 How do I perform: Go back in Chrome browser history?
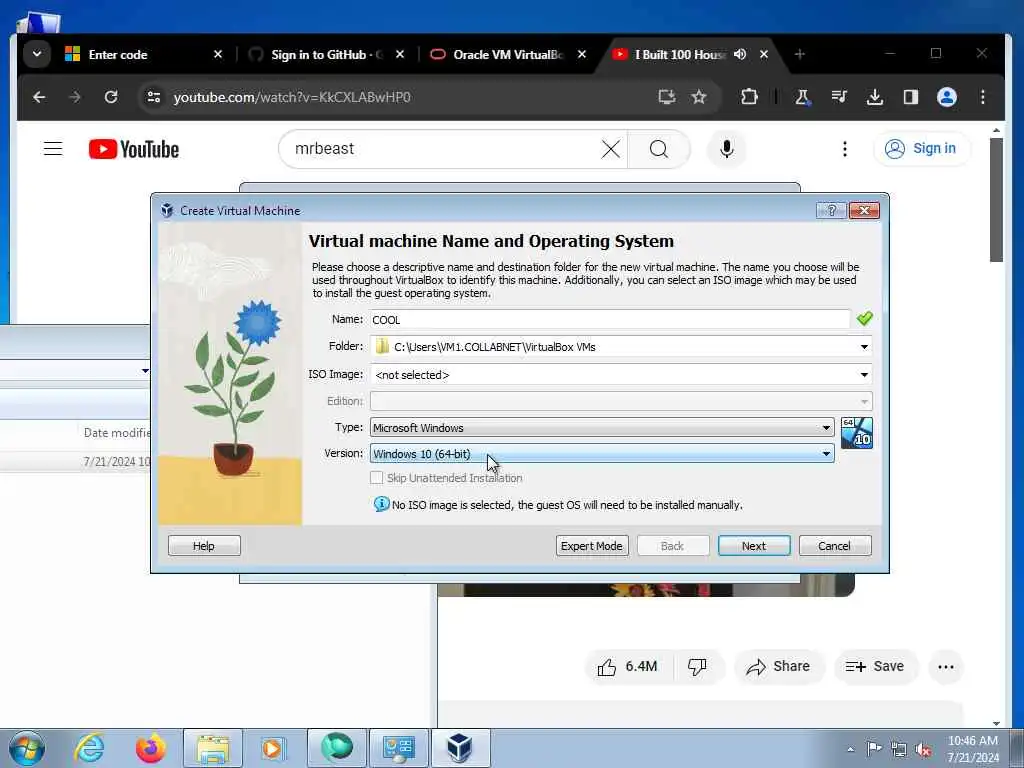pos(39,97)
